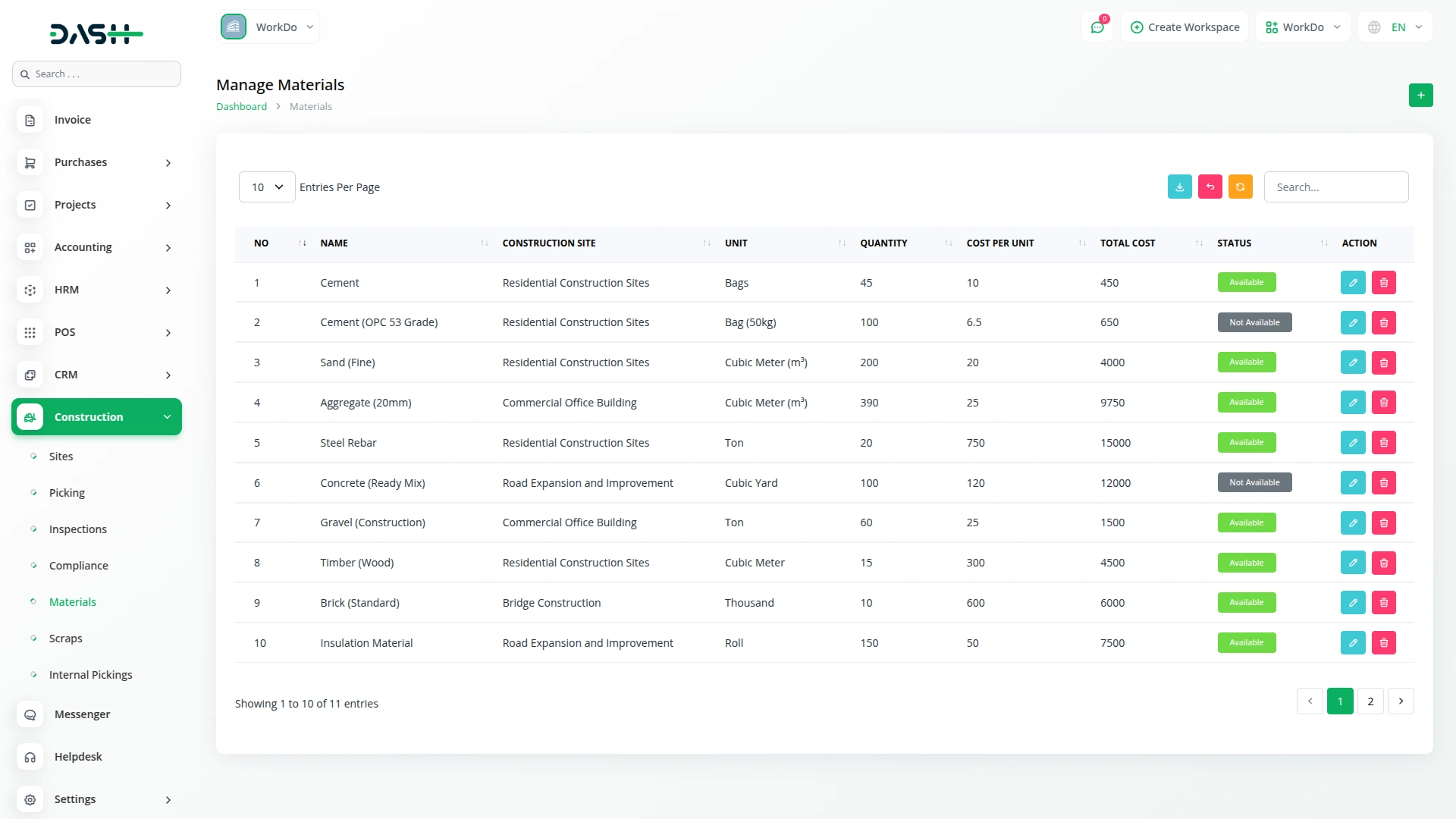Viewport: 1456px width, 819px height.
Task: Open Inspections in the sidebar
Action: (77, 529)
